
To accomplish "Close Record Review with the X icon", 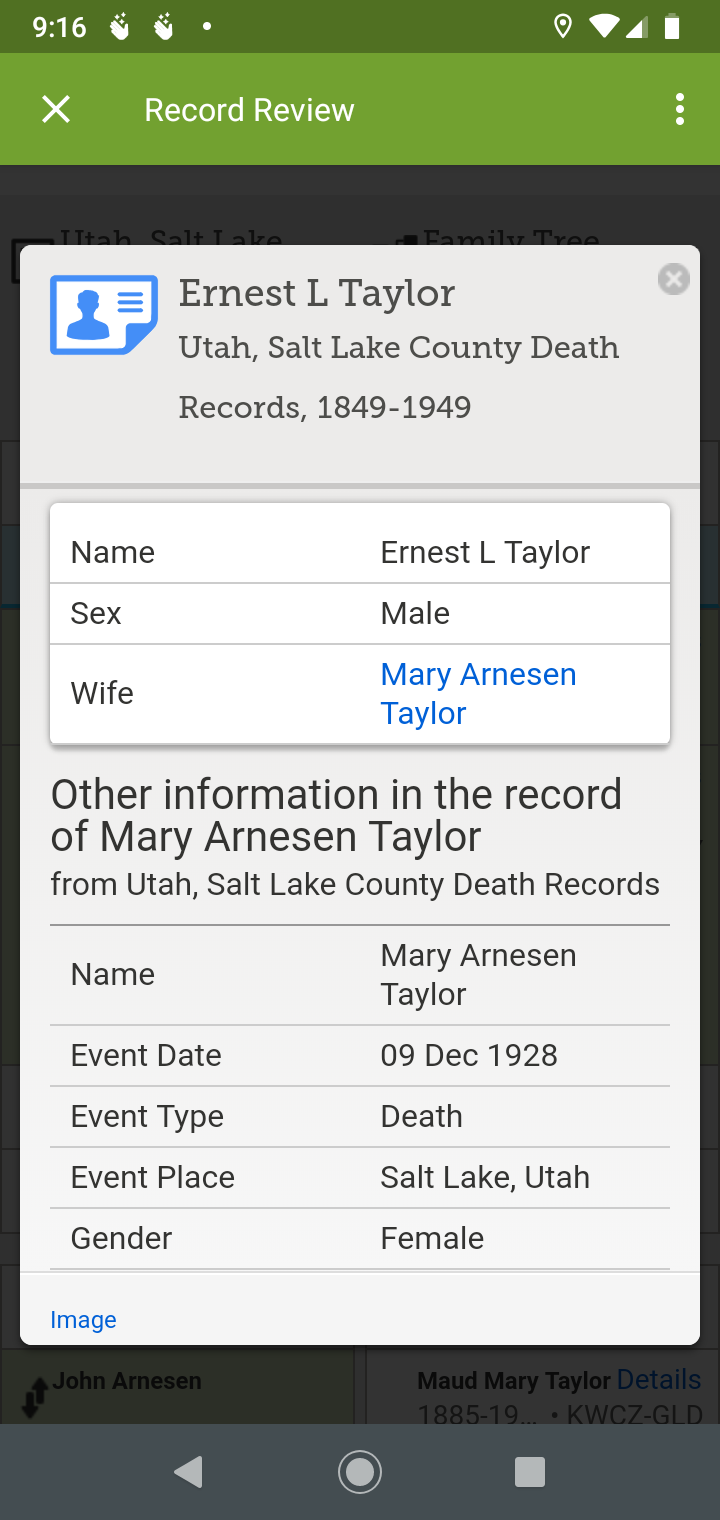I will pyautogui.click(x=56, y=109).
